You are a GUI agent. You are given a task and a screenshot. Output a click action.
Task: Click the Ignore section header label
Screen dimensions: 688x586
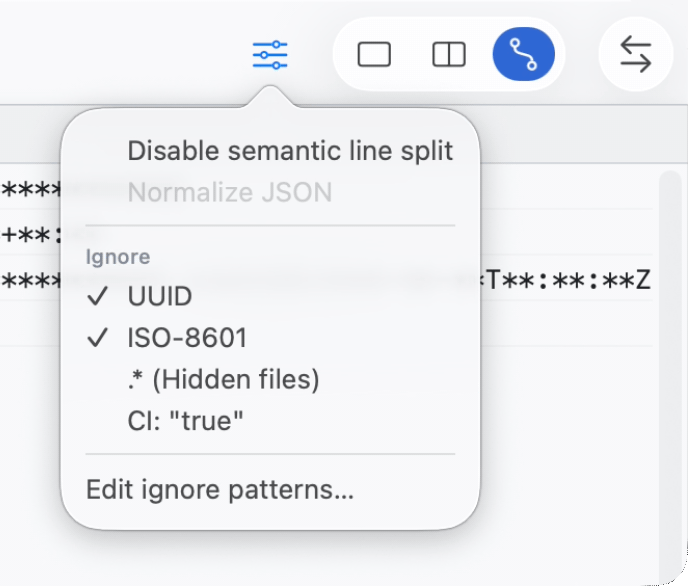118,257
